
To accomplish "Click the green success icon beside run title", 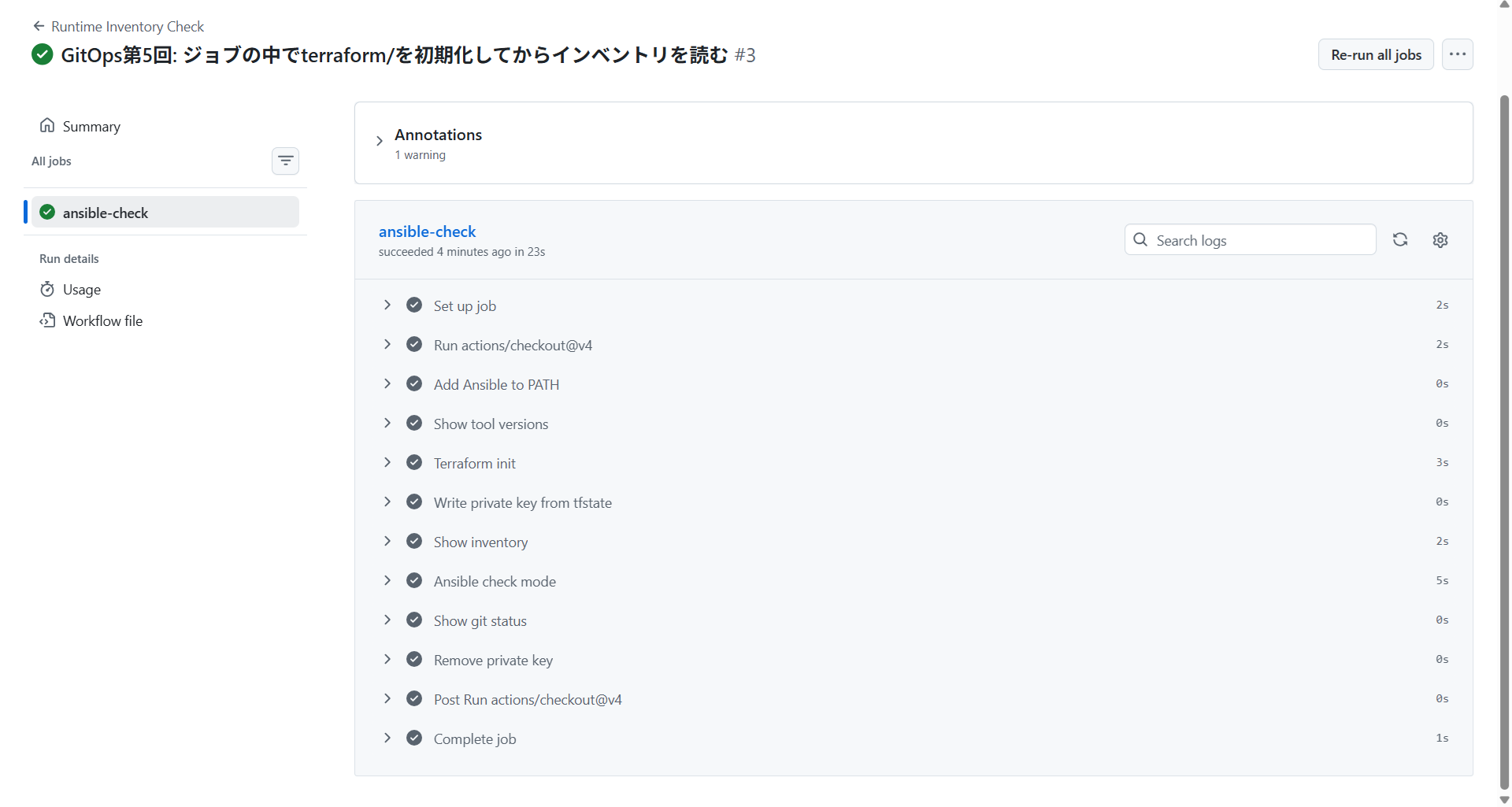I will tap(43, 54).
